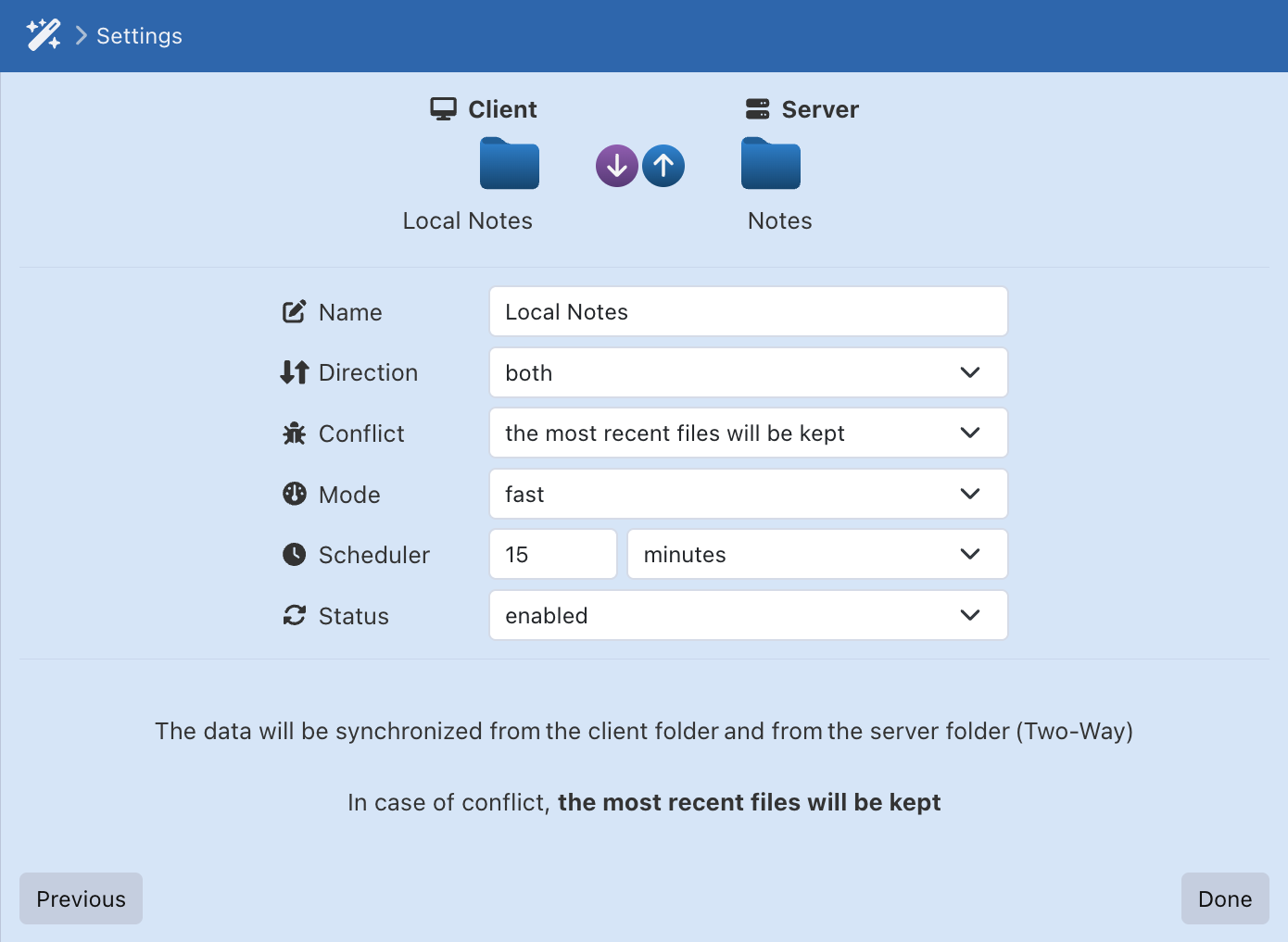Click the bug icon beside Conflict

[293, 433]
